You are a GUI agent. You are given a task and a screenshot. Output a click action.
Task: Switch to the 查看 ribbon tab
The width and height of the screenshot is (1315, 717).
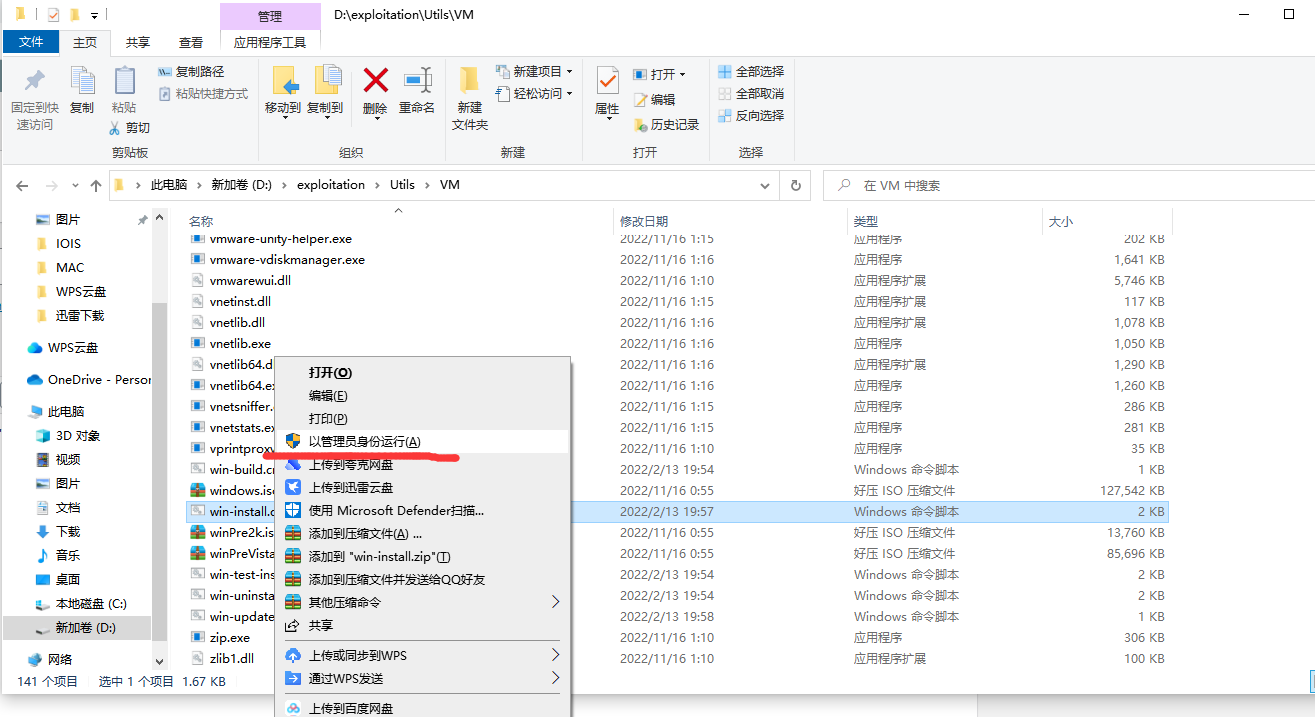pos(191,42)
